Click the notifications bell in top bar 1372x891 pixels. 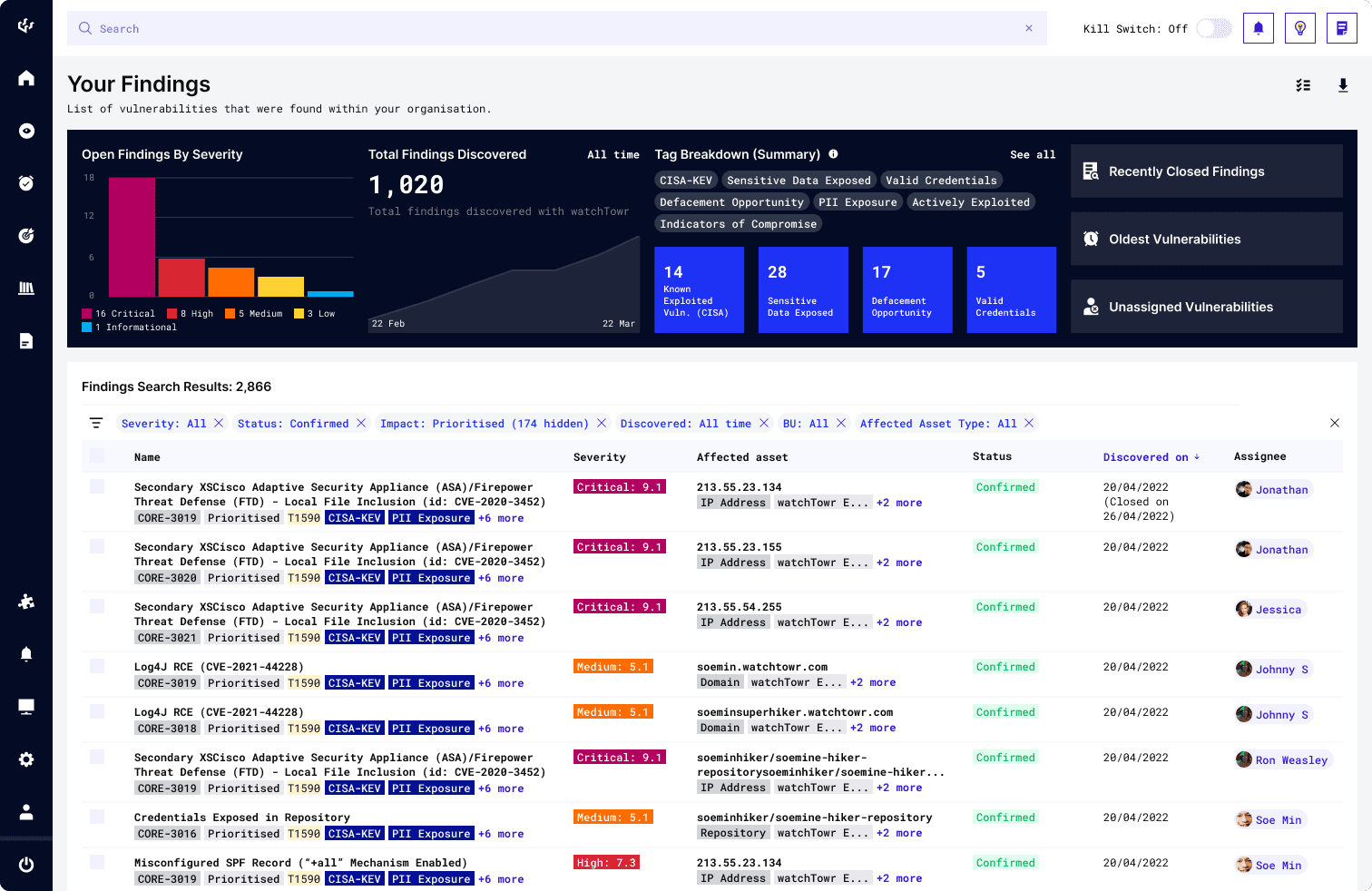click(x=1259, y=28)
